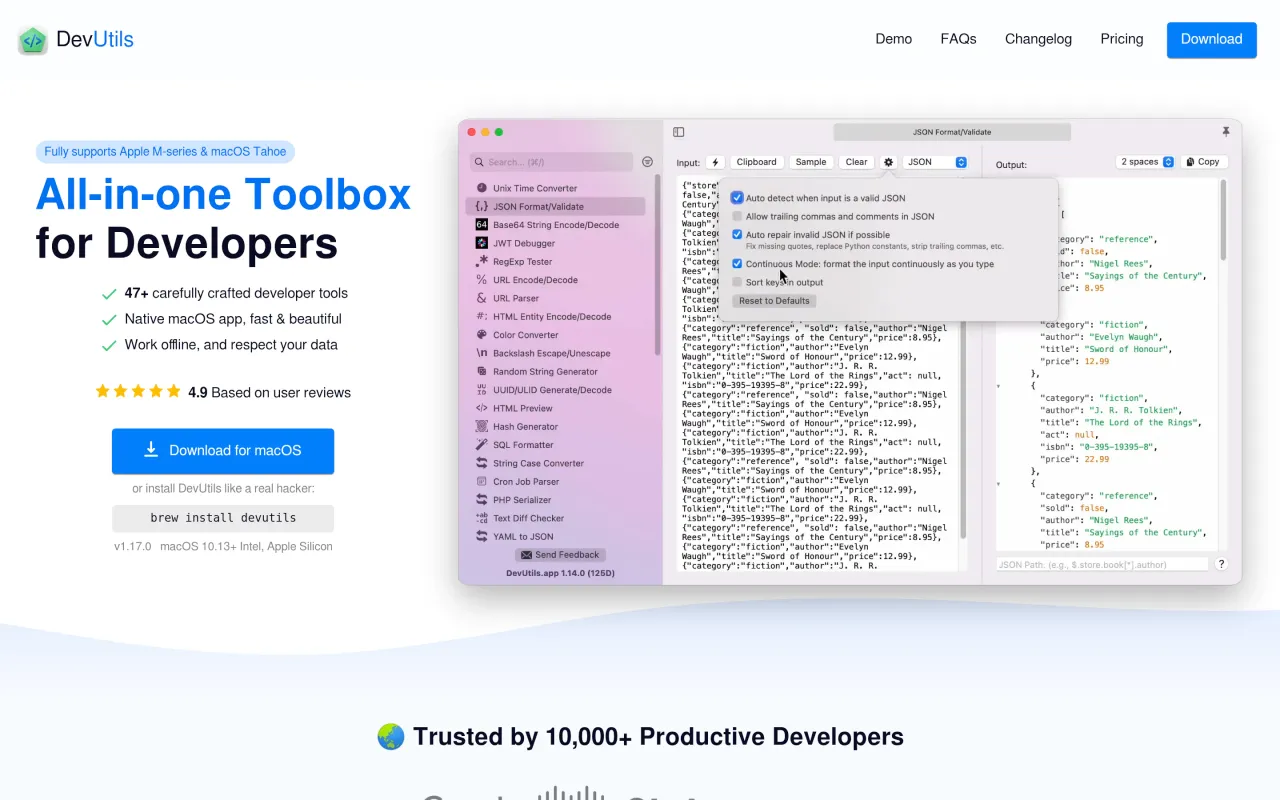The height and width of the screenshot is (800, 1280).
Task: Disable the Continuous Mode checkbox
Action: tap(737, 264)
